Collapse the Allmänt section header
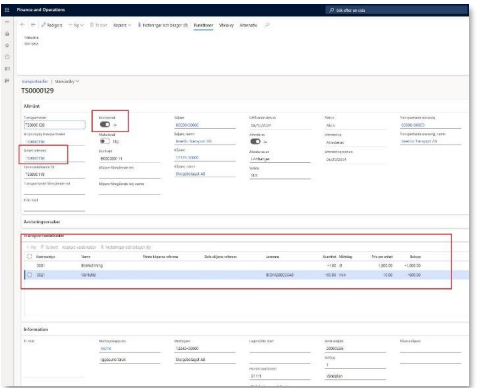479x388 pixels. (32, 106)
